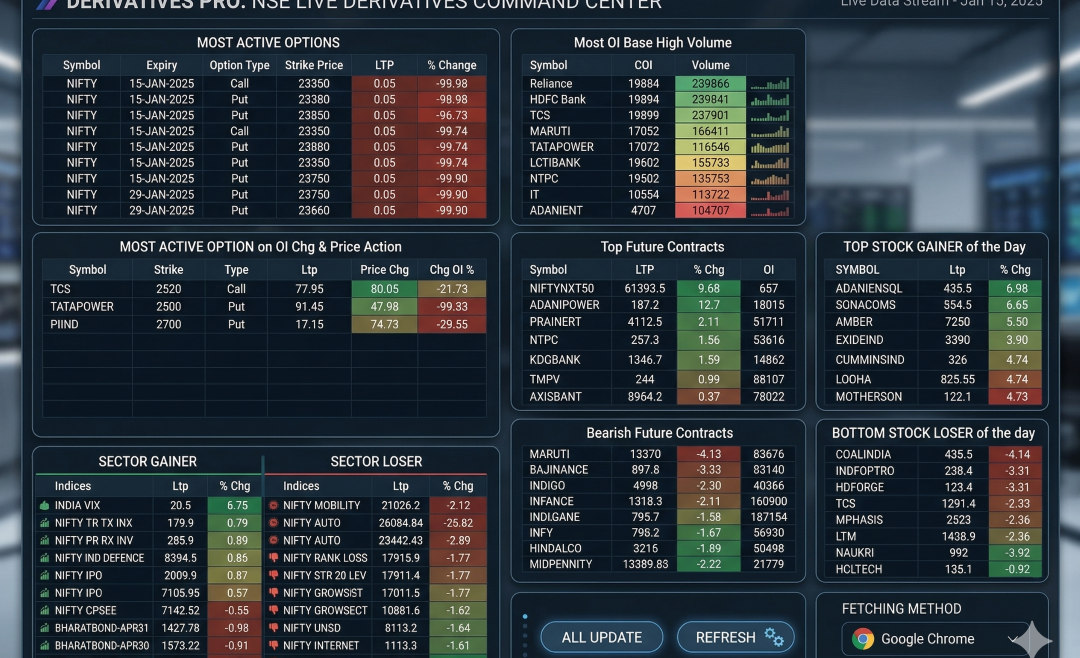Click the gears icon on the Refresh button
This screenshot has width=1080, height=658.
tap(773, 637)
